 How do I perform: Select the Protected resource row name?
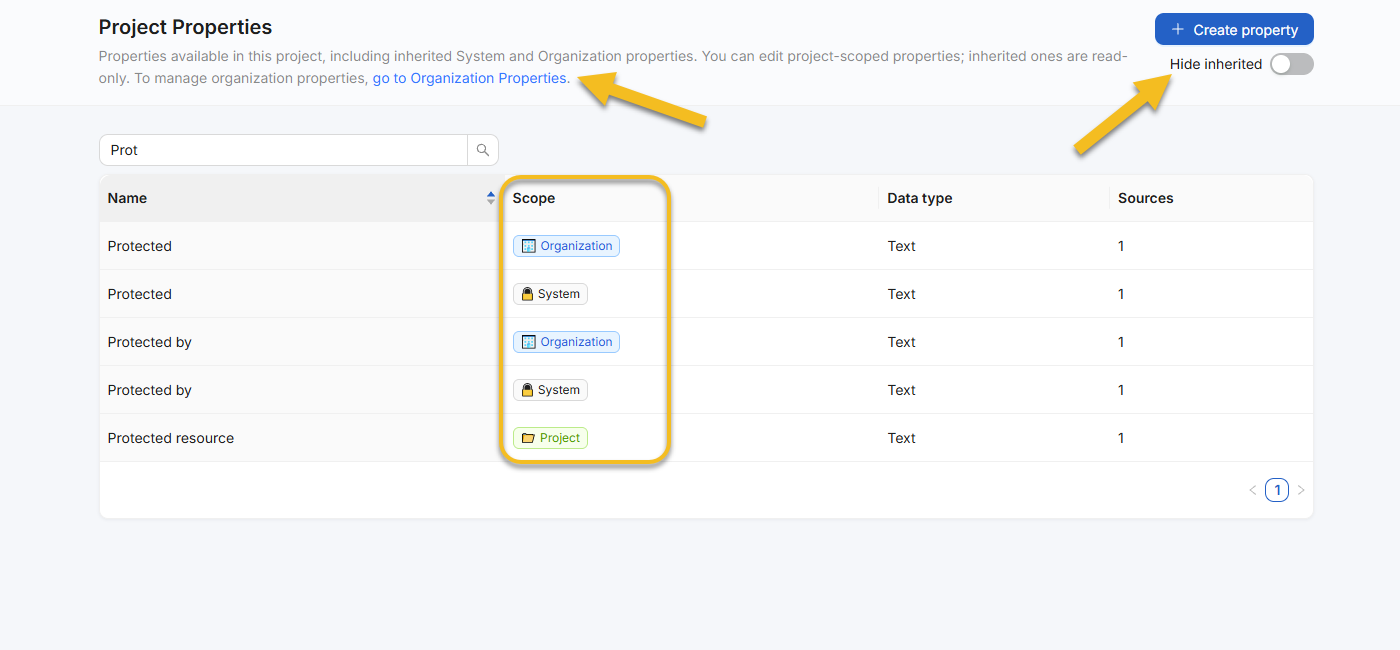171,438
